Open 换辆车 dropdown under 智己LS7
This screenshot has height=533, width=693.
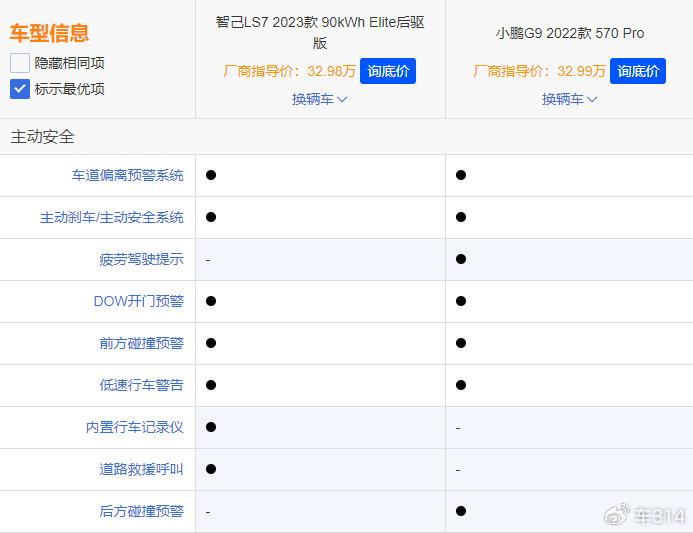[320, 99]
